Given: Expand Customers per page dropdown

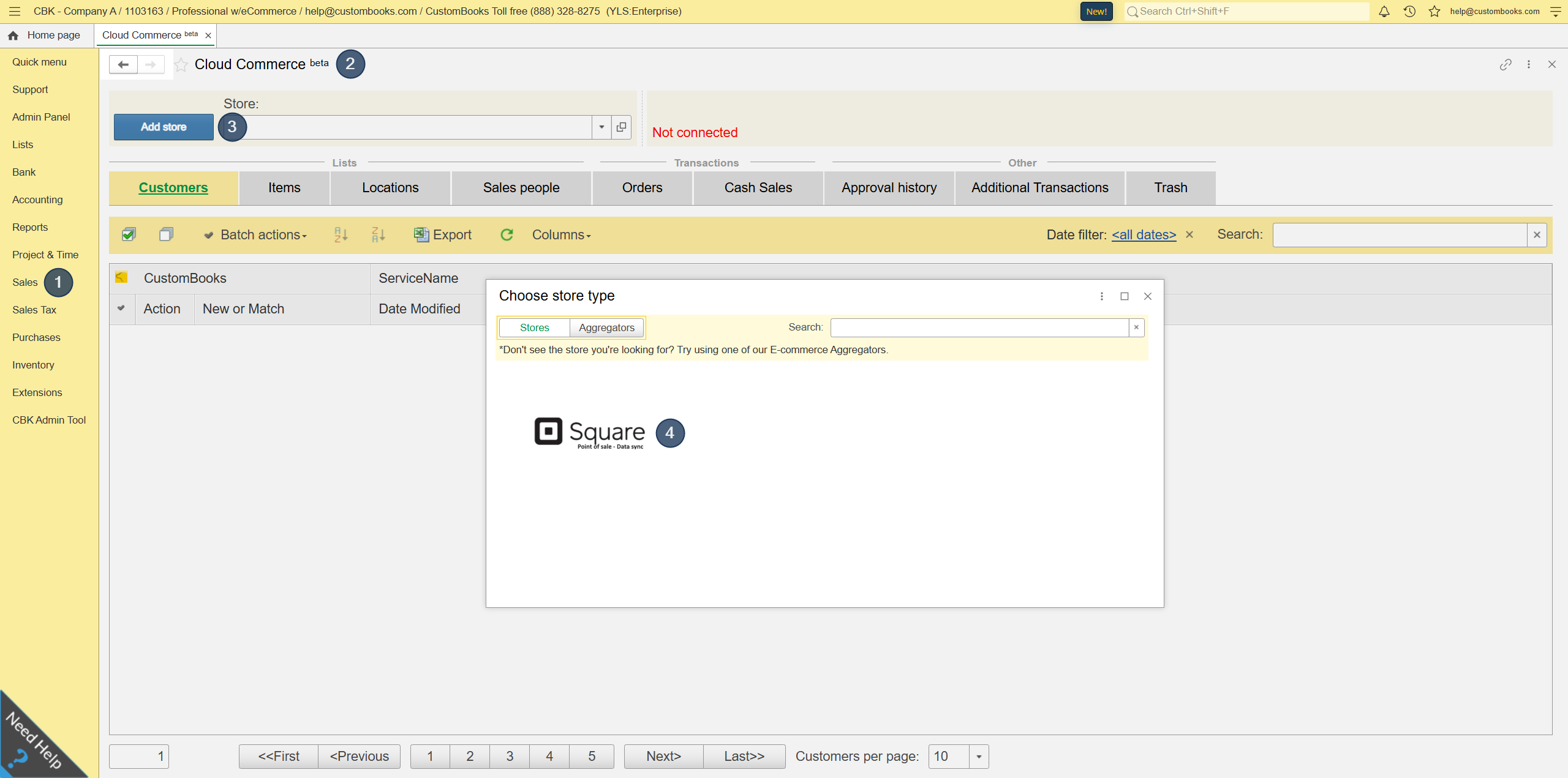Looking at the screenshot, I should 979,757.
